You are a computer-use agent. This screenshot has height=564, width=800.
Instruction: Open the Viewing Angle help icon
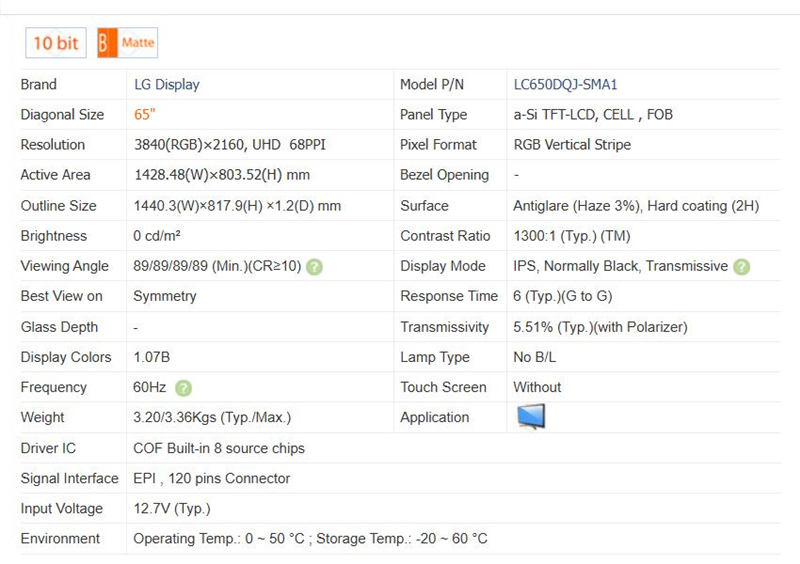tap(314, 267)
